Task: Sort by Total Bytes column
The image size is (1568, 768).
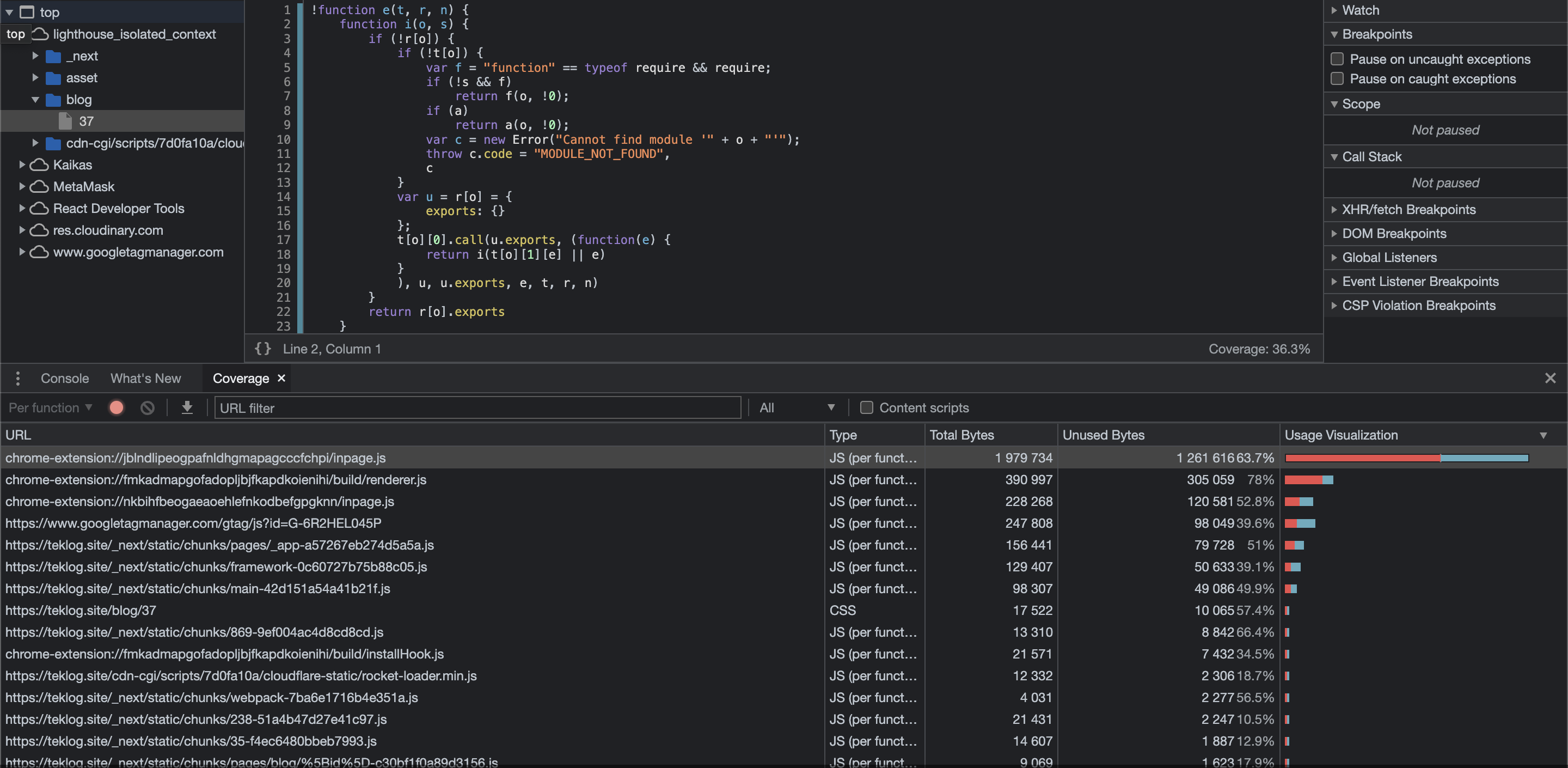Action: [x=991, y=435]
